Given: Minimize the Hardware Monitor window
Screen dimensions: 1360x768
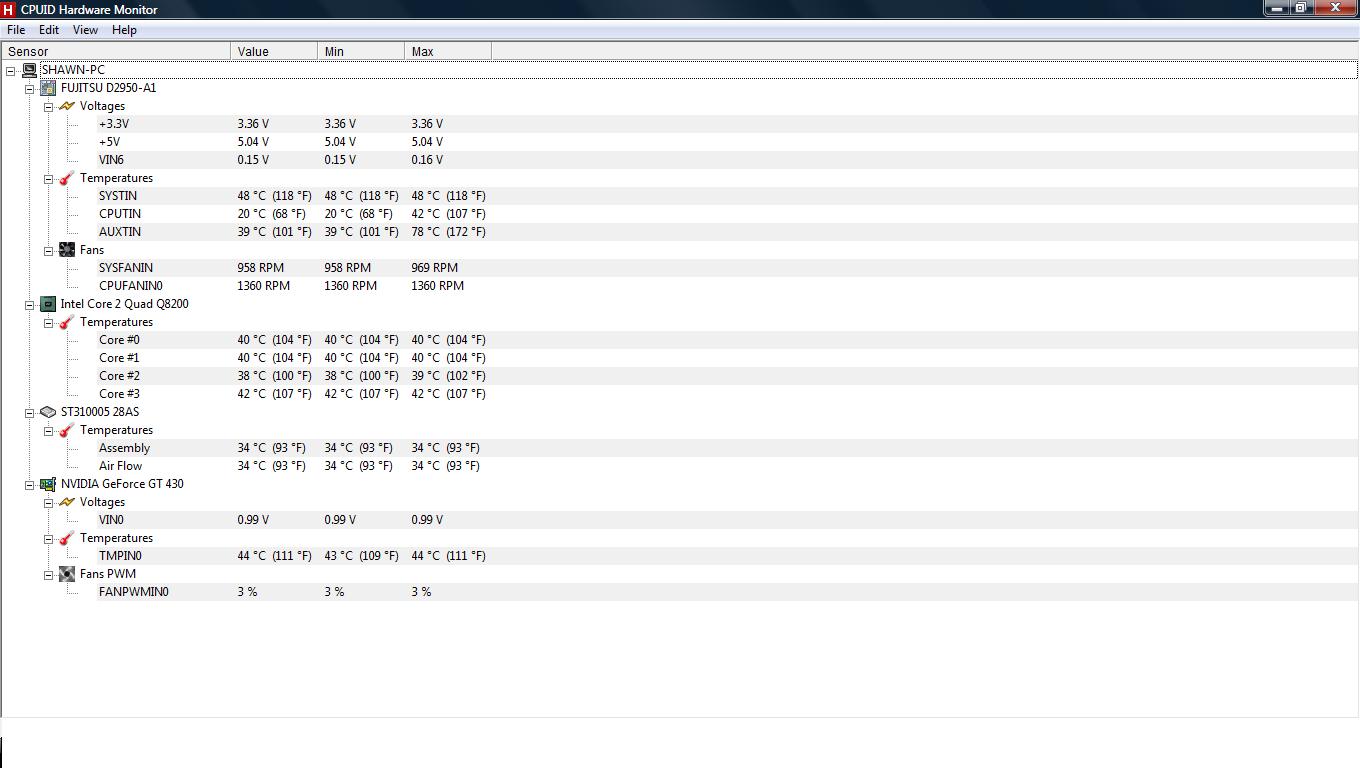Looking at the screenshot, I should tap(1275, 8).
